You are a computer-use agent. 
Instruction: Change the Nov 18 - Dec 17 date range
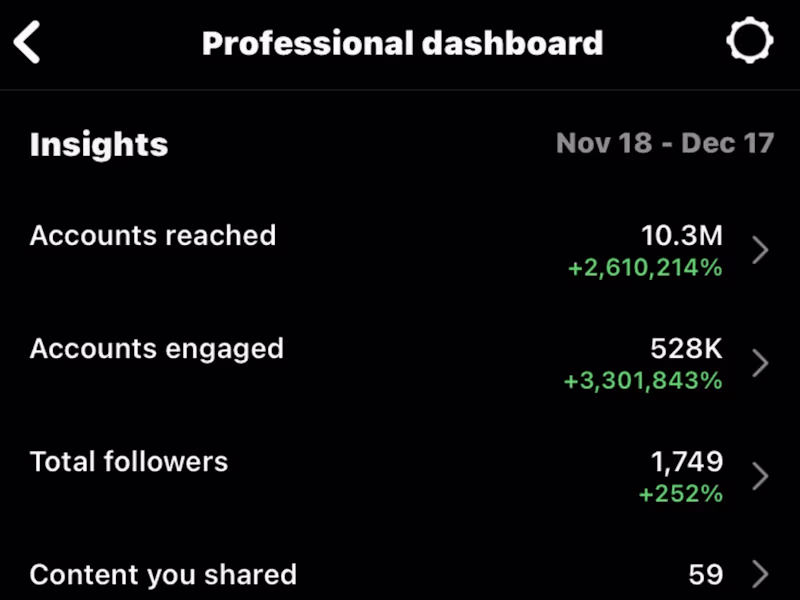pyautogui.click(x=665, y=143)
